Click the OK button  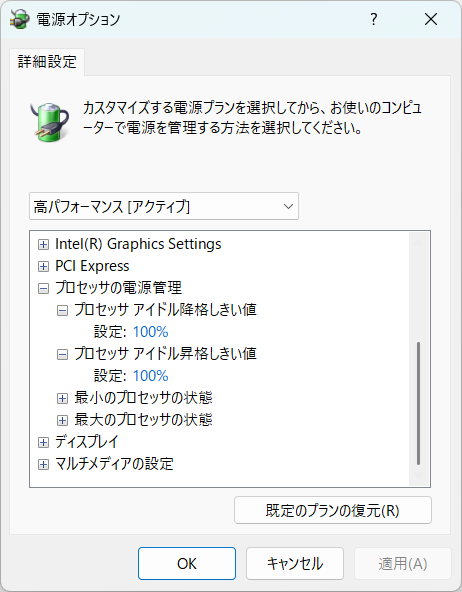[187, 563]
